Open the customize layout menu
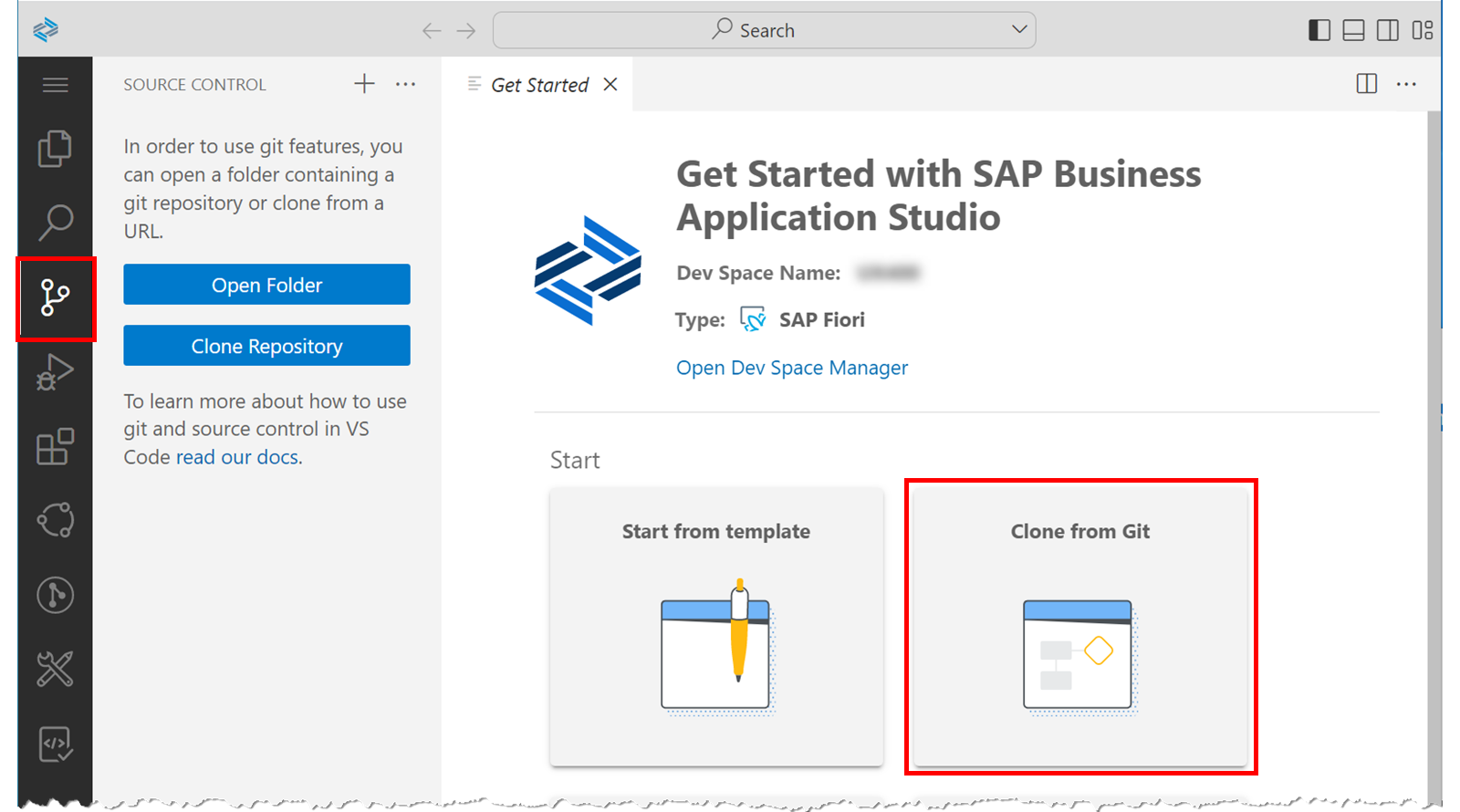 [x=1423, y=30]
